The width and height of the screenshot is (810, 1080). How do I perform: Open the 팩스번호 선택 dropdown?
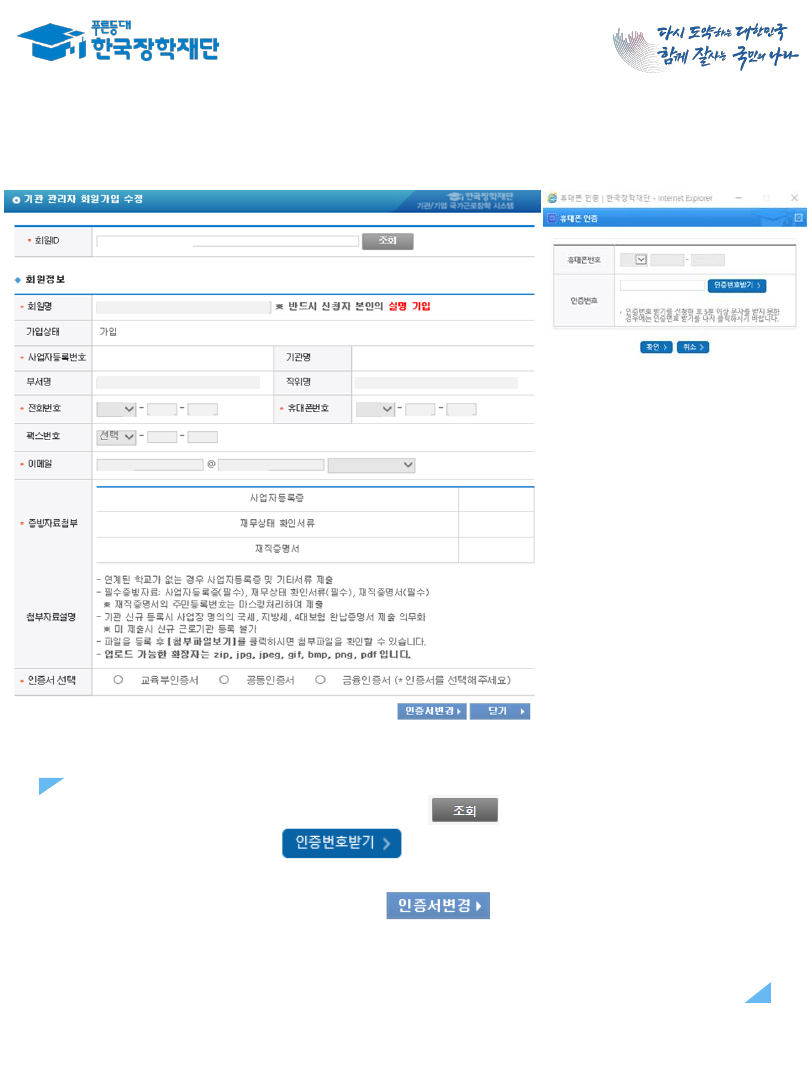[116, 436]
